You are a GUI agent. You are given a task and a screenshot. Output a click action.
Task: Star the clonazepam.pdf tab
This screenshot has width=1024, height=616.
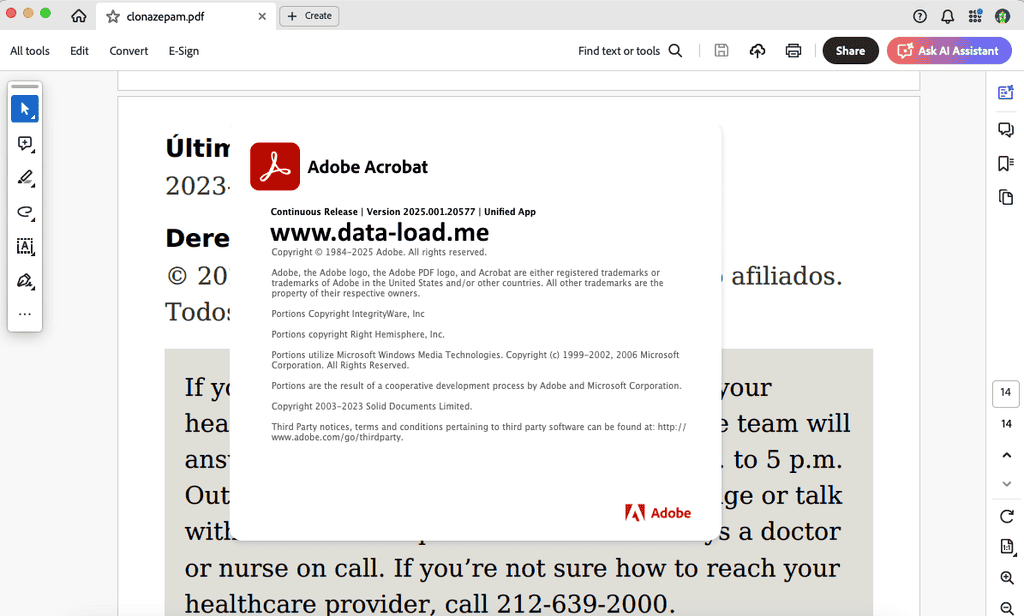(113, 16)
